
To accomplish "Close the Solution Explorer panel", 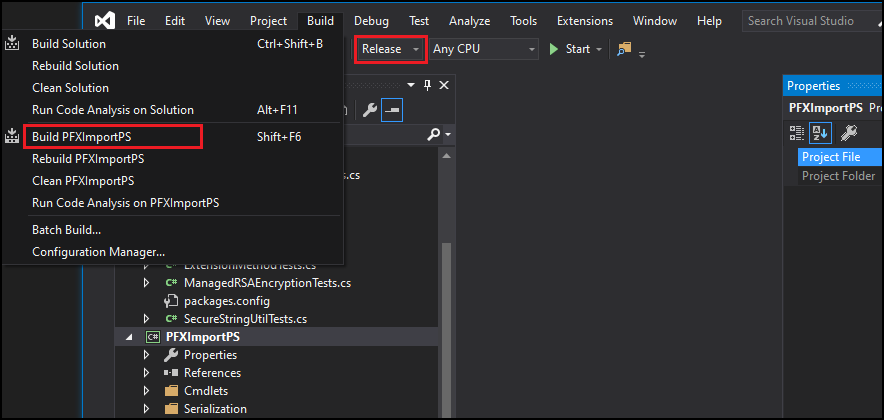I will [444, 85].
